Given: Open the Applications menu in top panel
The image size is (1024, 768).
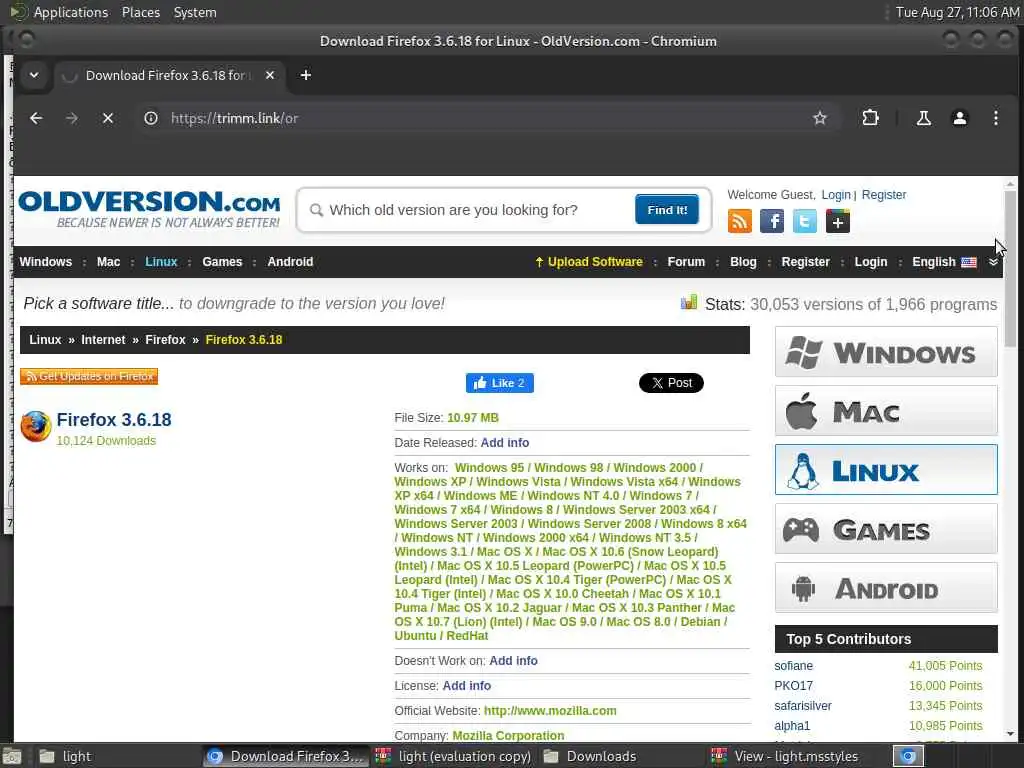Looking at the screenshot, I should point(71,12).
